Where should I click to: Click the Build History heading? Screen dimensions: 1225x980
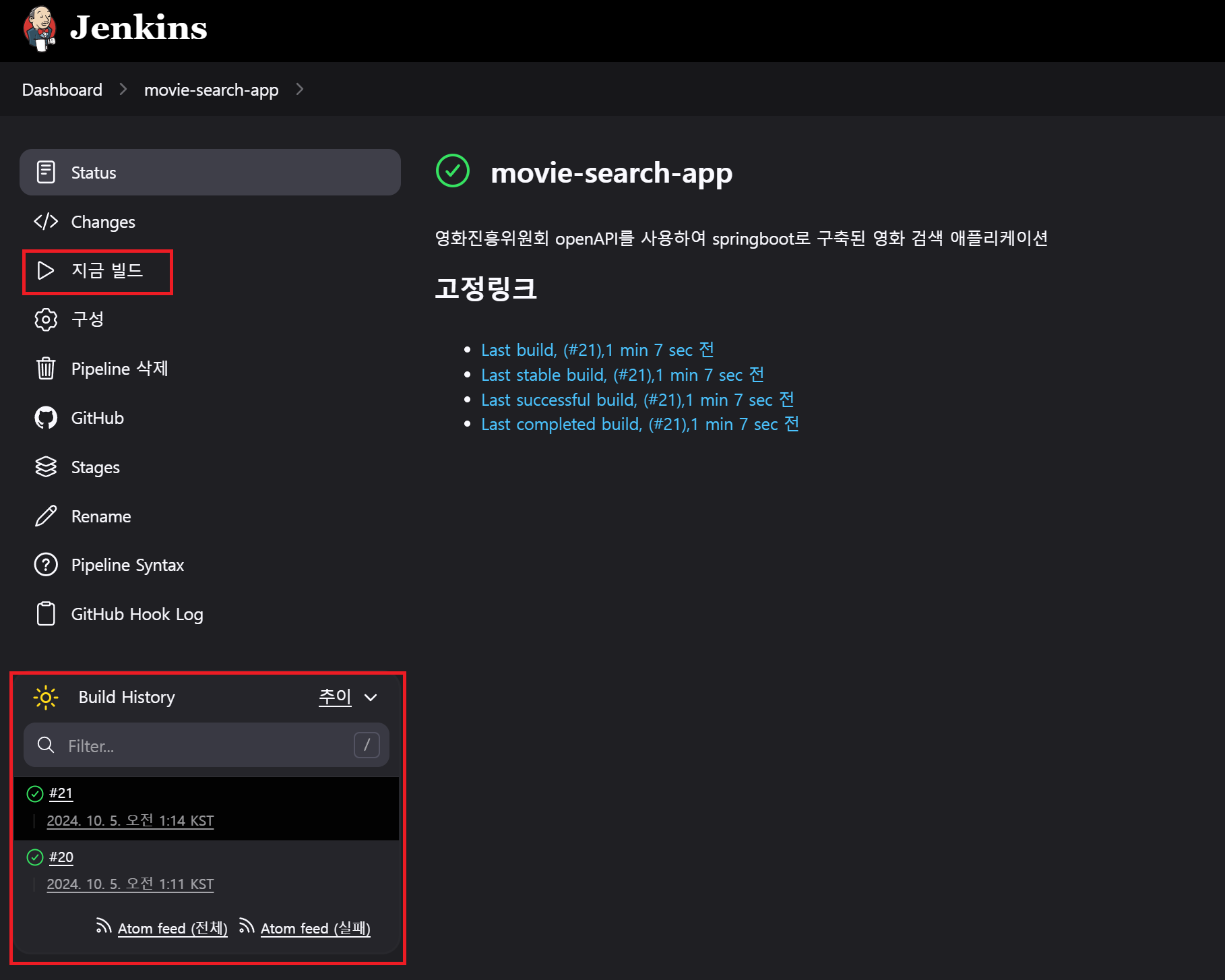127,697
